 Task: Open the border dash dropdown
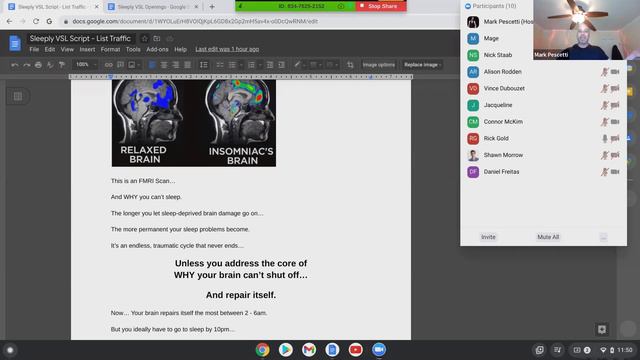point(331,64)
